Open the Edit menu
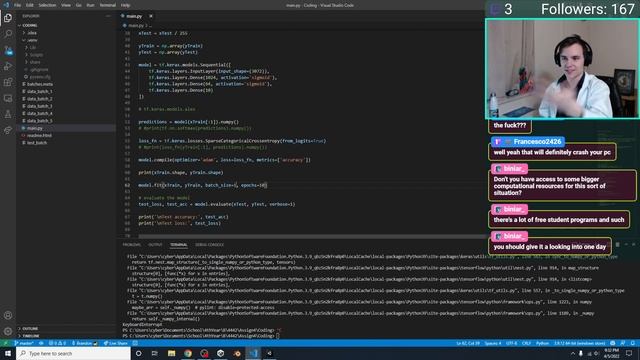Screen dimensions: 640x360 (x=30, y=5)
